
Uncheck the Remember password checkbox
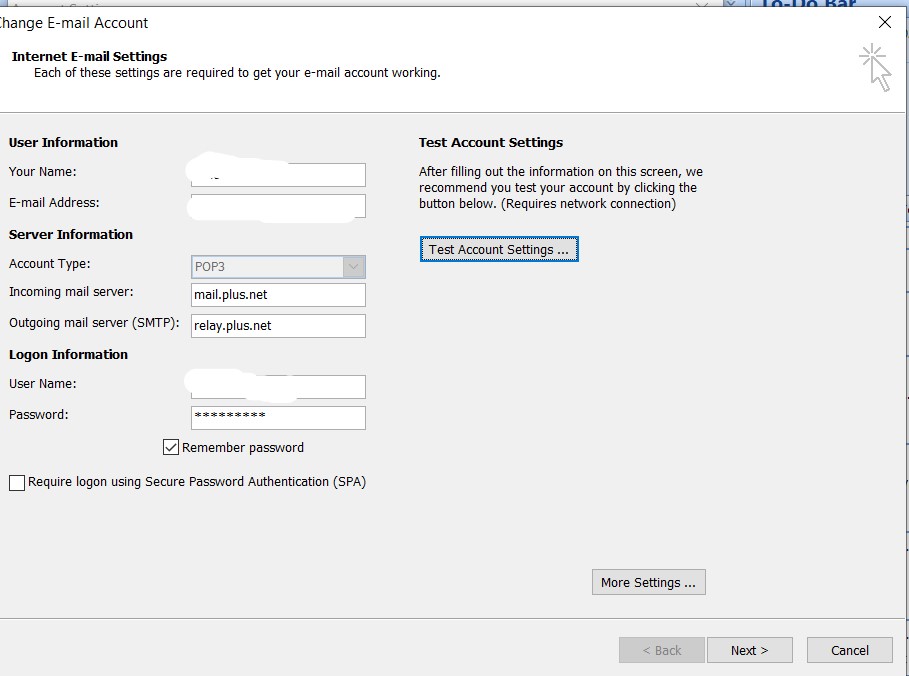(x=171, y=447)
